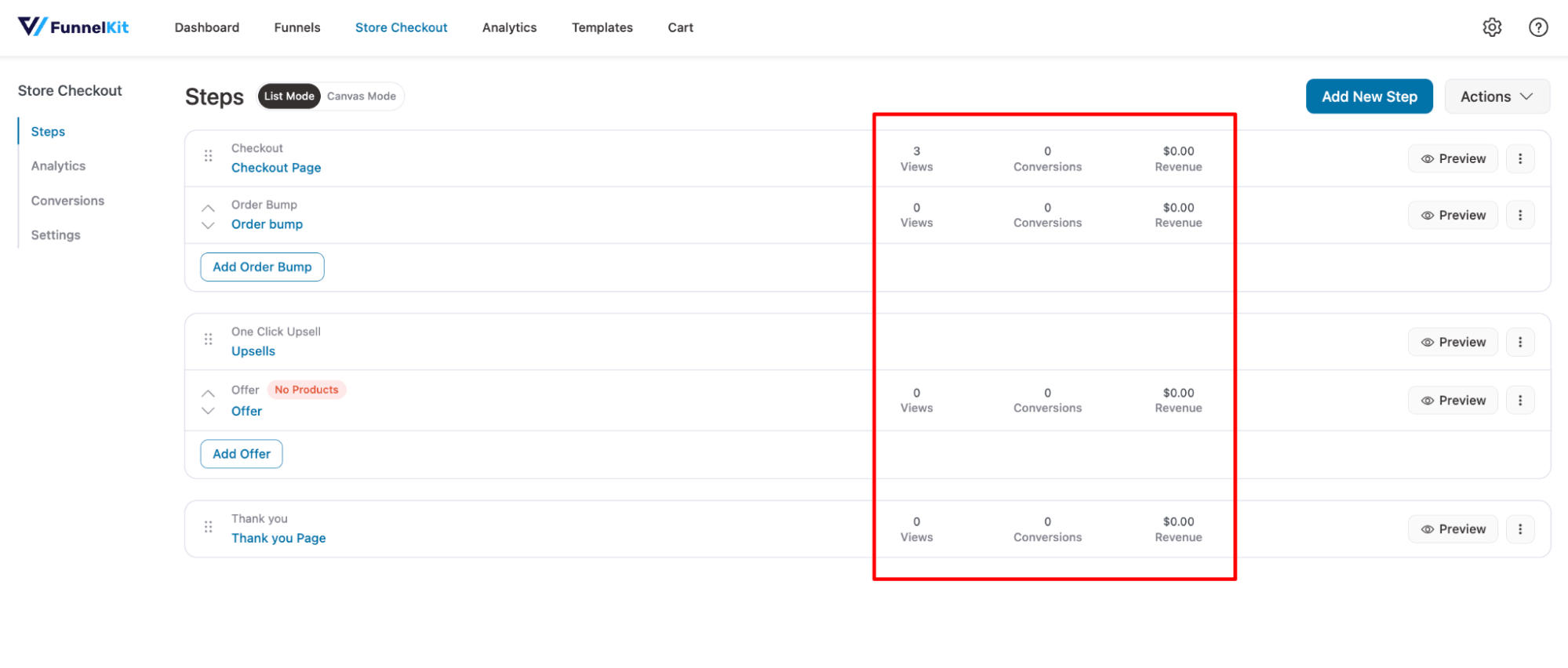Open the Thank you Page three-dot menu
Image resolution: width=1568 pixels, height=668 pixels.
pos(1520,529)
